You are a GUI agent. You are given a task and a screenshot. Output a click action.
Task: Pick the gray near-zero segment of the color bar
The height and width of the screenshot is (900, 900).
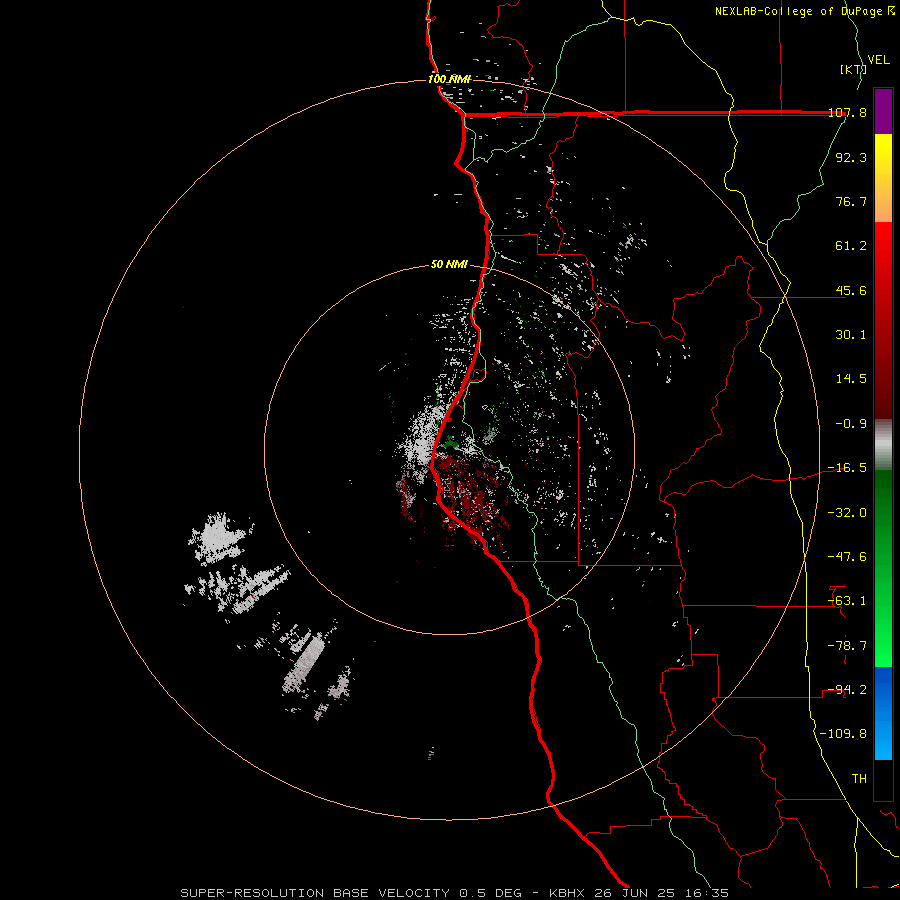coord(883,445)
